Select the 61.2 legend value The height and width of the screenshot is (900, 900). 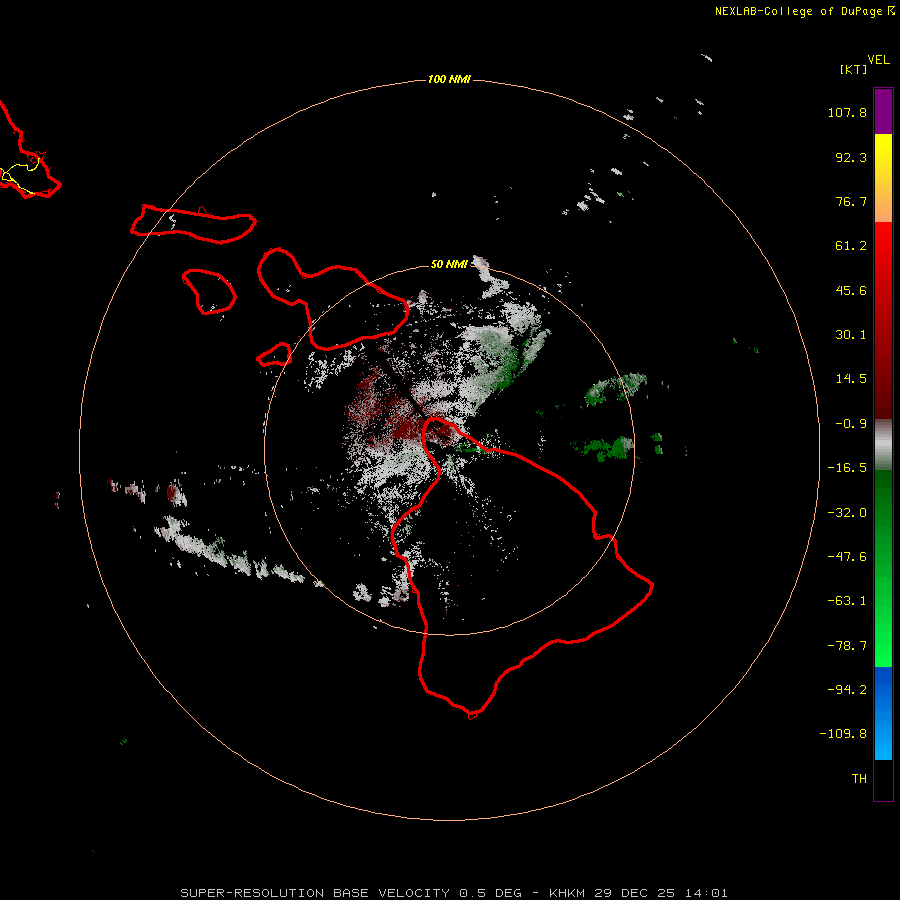[x=851, y=246]
